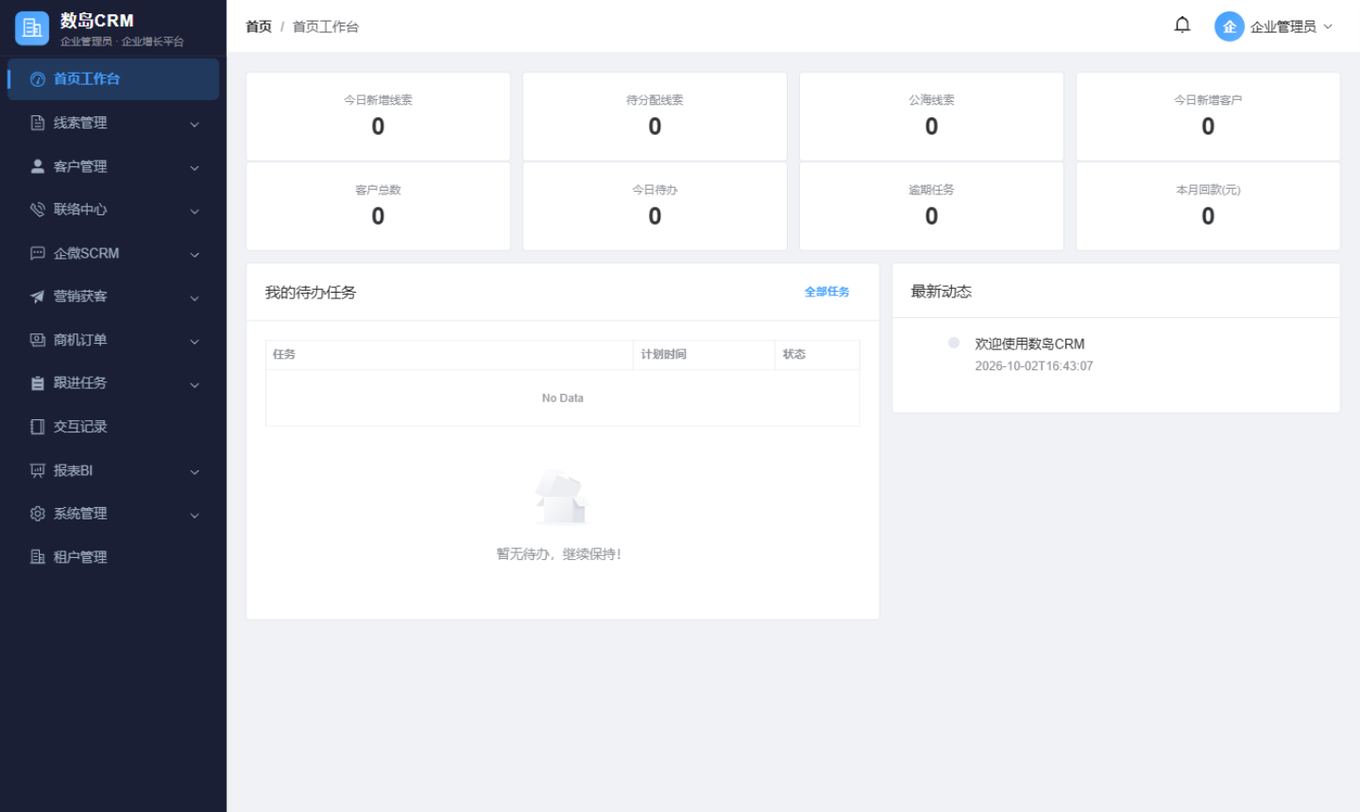Click the 首页 breadcrumb link
This screenshot has height=812, width=1360.
(259, 27)
